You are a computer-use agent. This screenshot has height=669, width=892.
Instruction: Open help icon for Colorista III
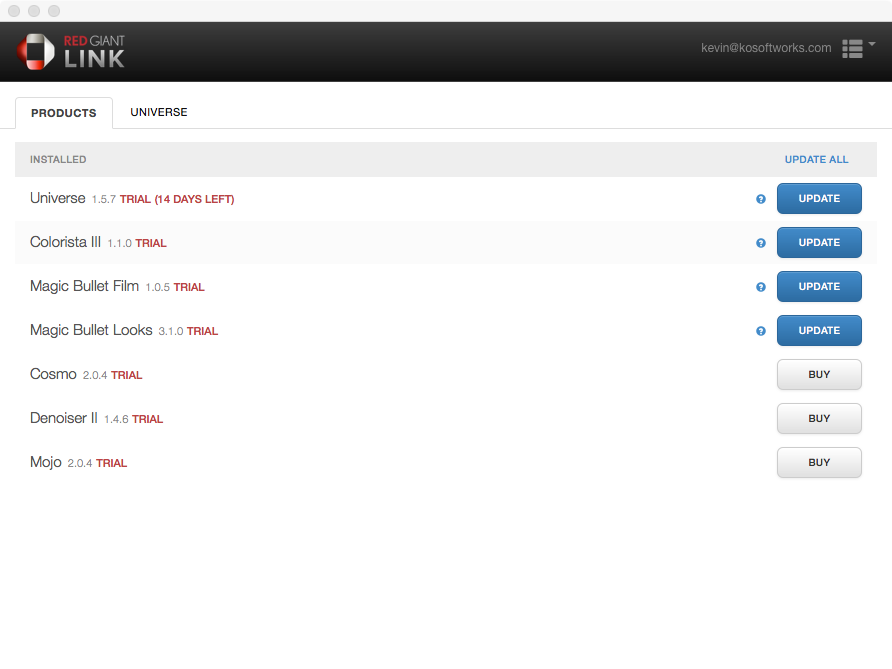(x=761, y=243)
